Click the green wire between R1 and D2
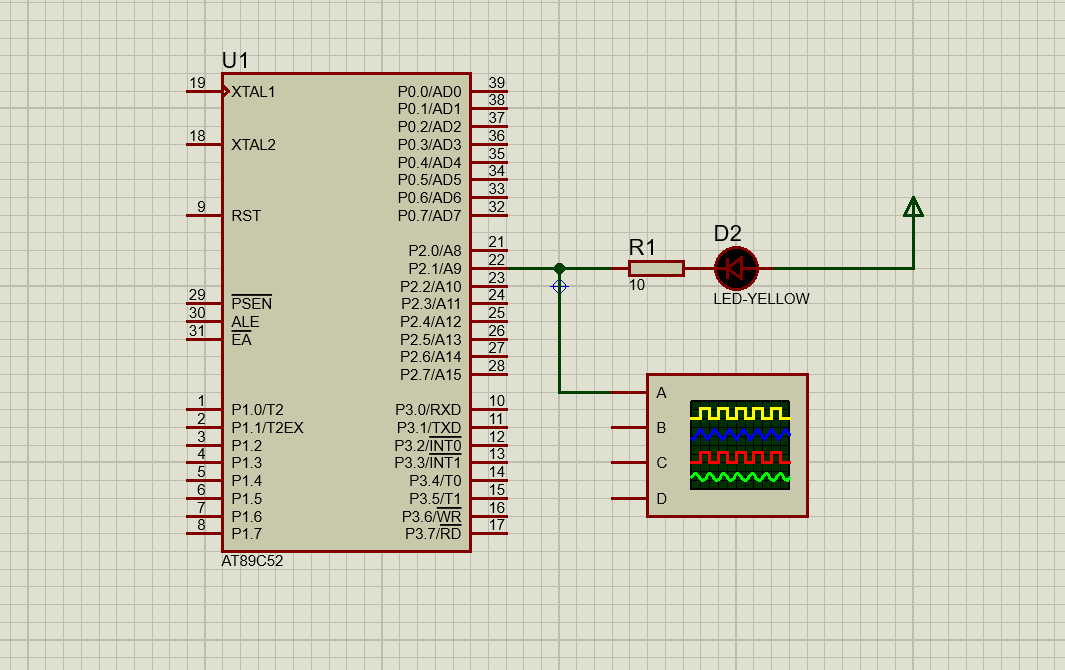Screen dimensions: 1065x670 [700, 268]
